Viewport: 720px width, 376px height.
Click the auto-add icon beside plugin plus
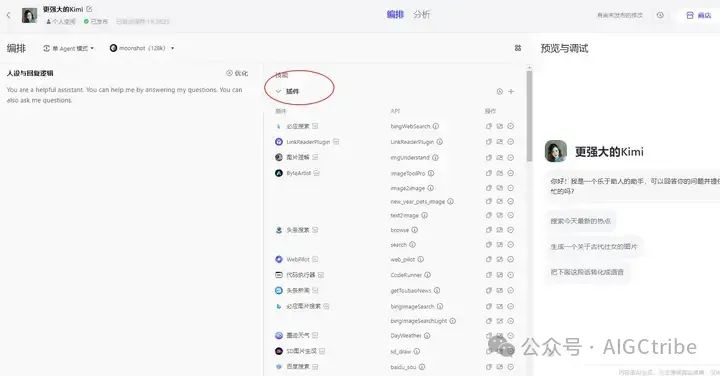pos(500,91)
